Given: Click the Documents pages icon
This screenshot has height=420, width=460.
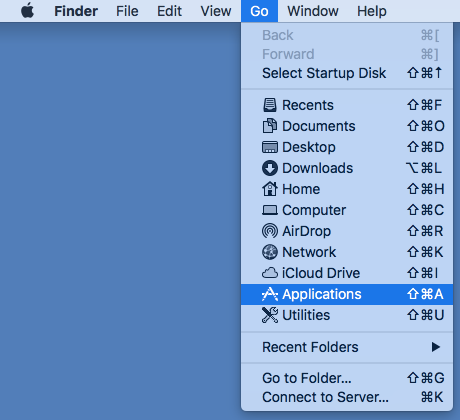Looking at the screenshot, I should (x=270, y=126).
